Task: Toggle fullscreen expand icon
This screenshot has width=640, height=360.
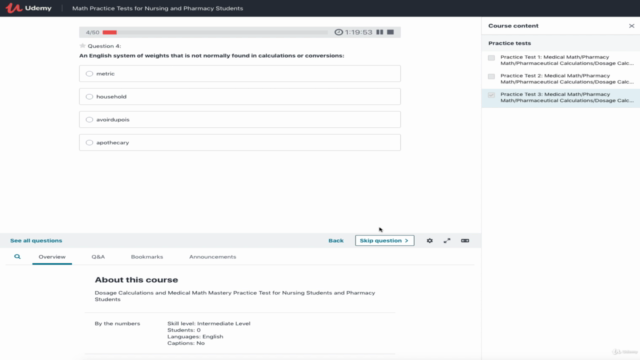Action: (x=447, y=240)
